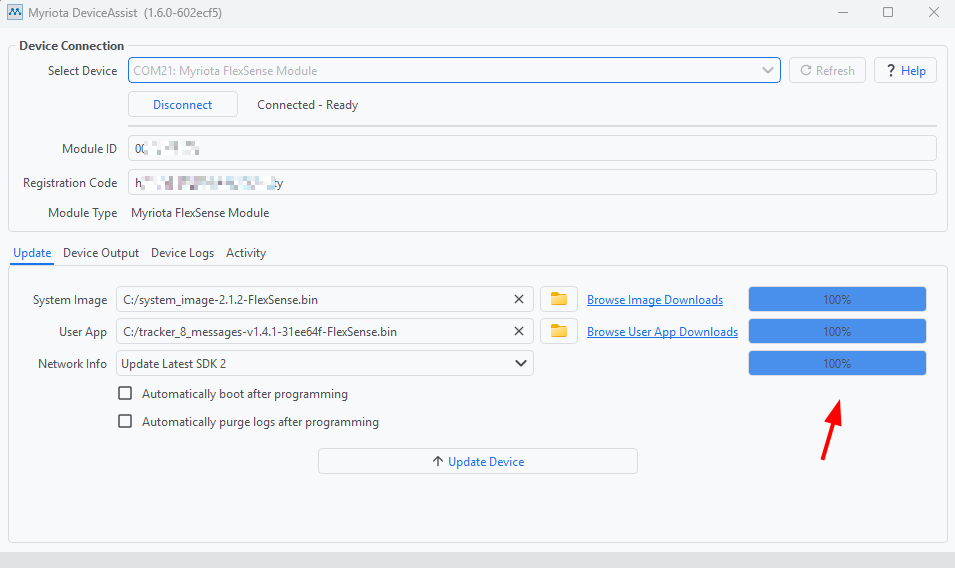Click the Update Device button
Screen dimensions: 955x568
point(478,461)
